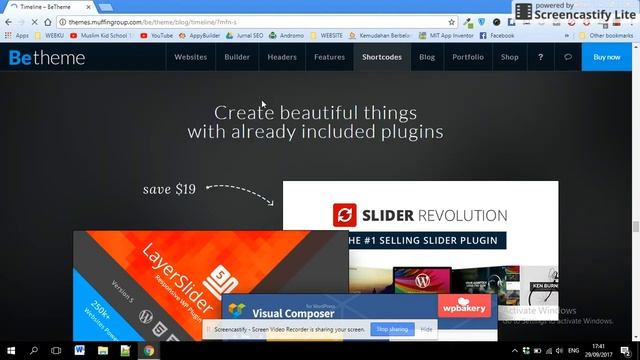Hide the Screencastify sharing notification
This screenshot has width=640, height=360.
tap(426, 329)
